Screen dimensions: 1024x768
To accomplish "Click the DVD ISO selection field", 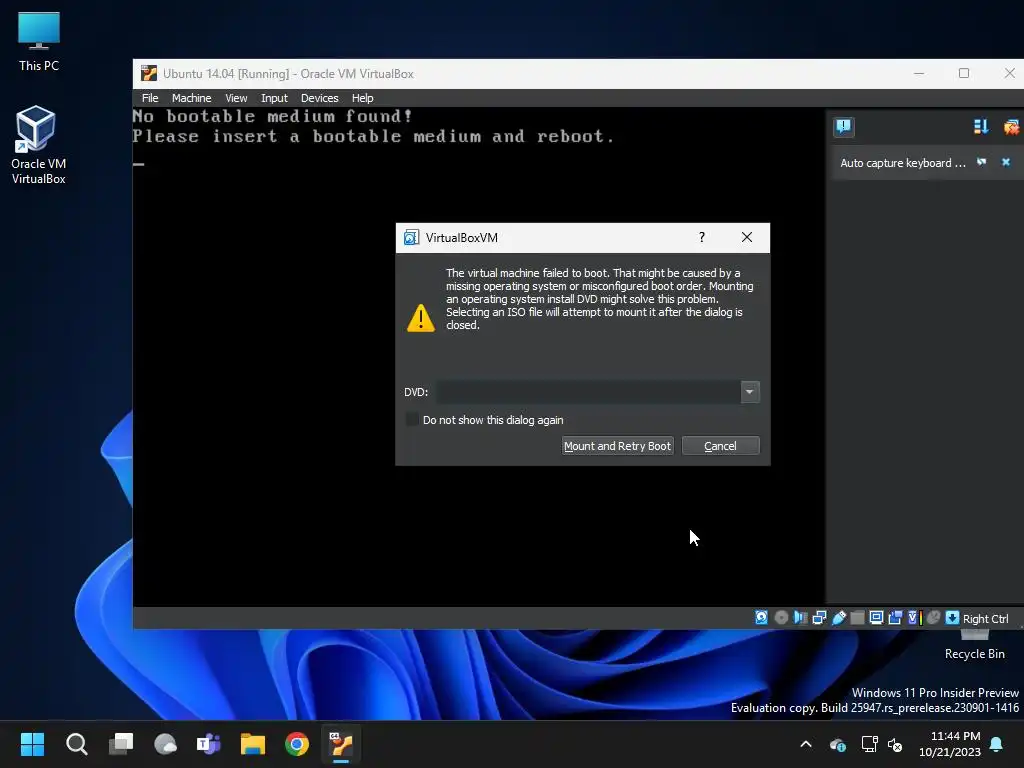I will (588, 392).
